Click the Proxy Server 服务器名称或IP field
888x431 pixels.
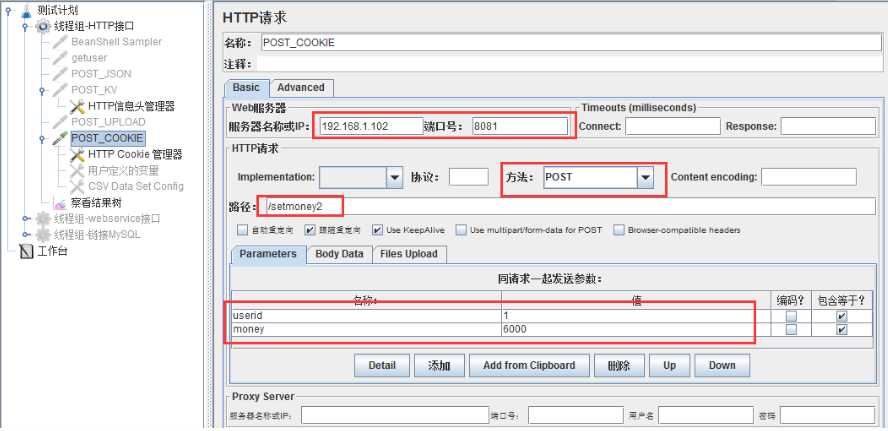click(x=393, y=415)
